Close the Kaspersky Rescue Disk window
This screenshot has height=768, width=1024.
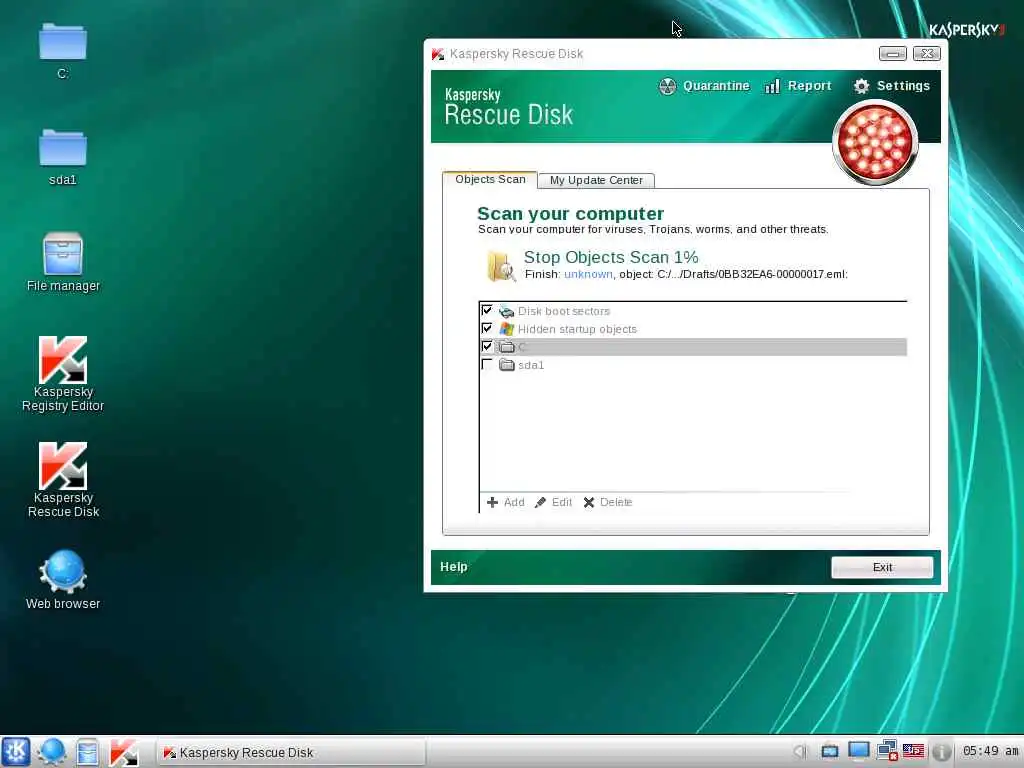click(927, 54)
